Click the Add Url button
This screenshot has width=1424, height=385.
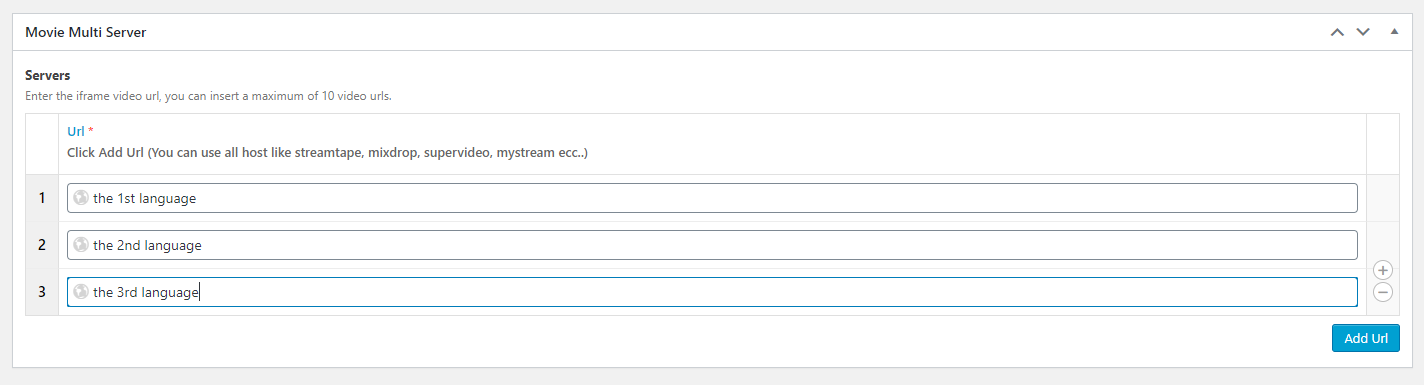click(1366, 338)
